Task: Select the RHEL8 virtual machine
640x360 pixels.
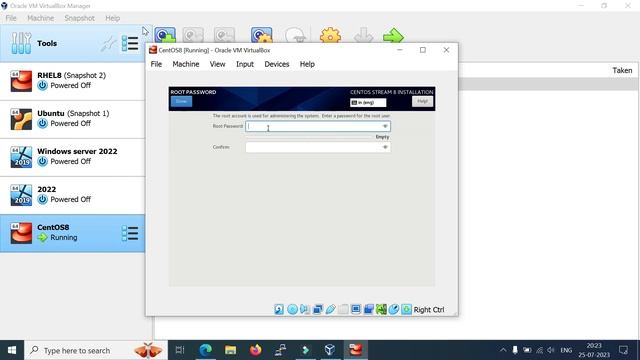Action: point(72,80)
